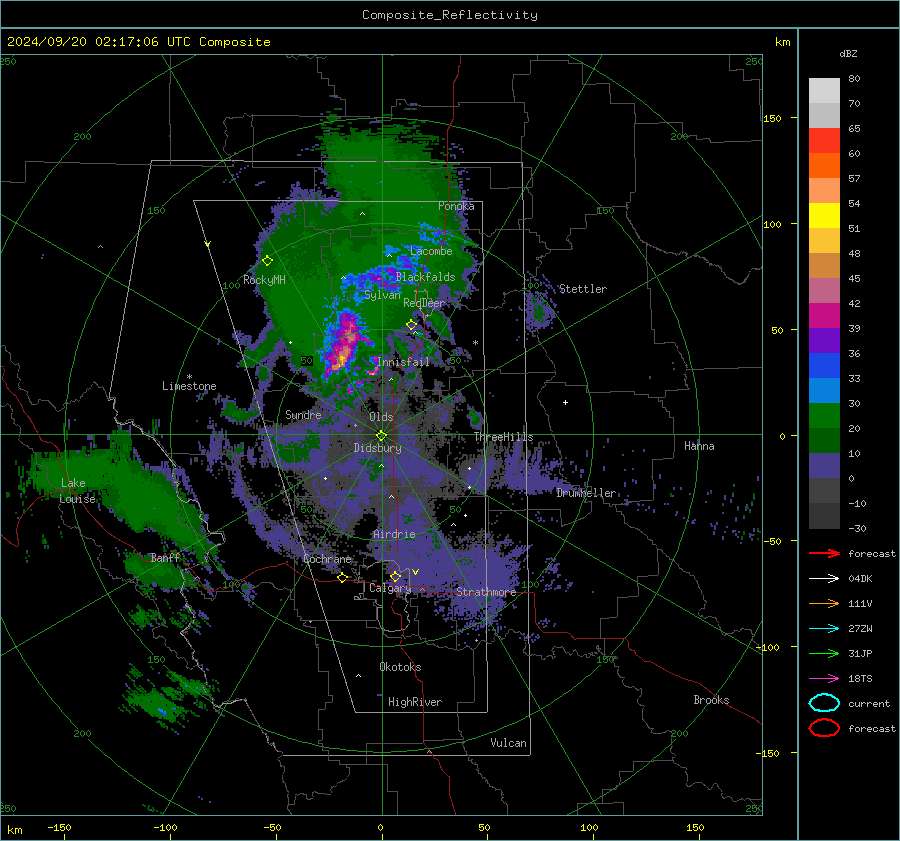
Task: Click the Hanna town label
Action: coord(699,446)
